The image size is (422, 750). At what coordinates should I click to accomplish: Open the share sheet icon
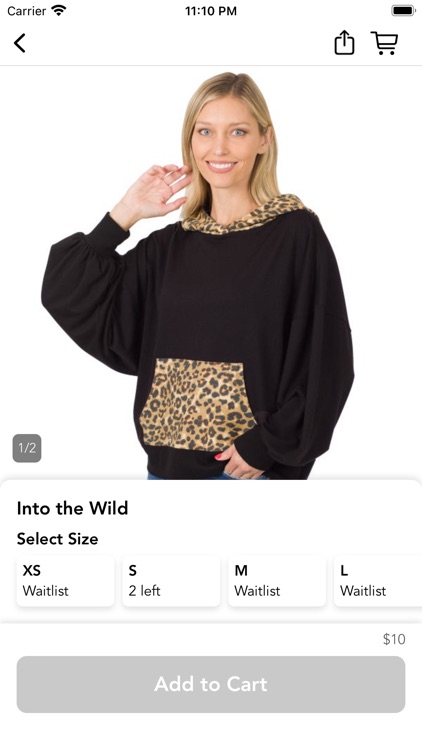(344, 43)
